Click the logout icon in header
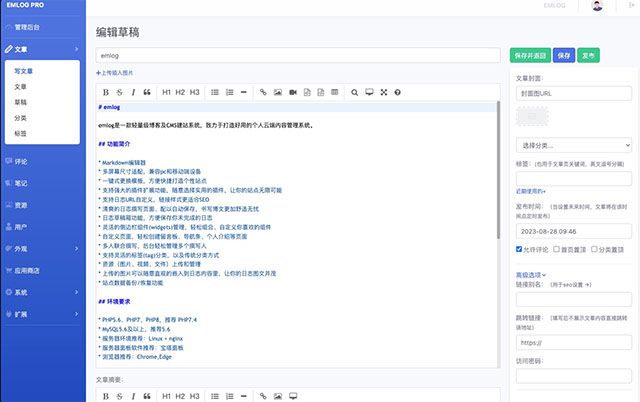Screen dimensions: 640x402 coord(631,5)
